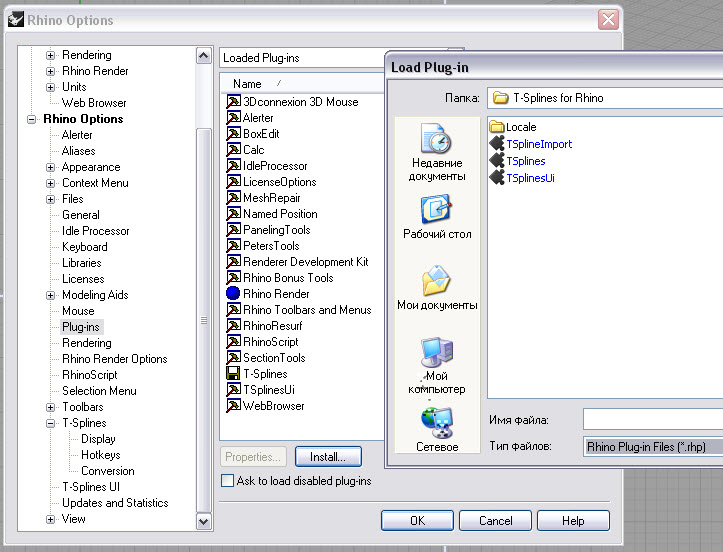Expand the Rhino Render tree node
The image size is (723, 552).
(50, 71)
